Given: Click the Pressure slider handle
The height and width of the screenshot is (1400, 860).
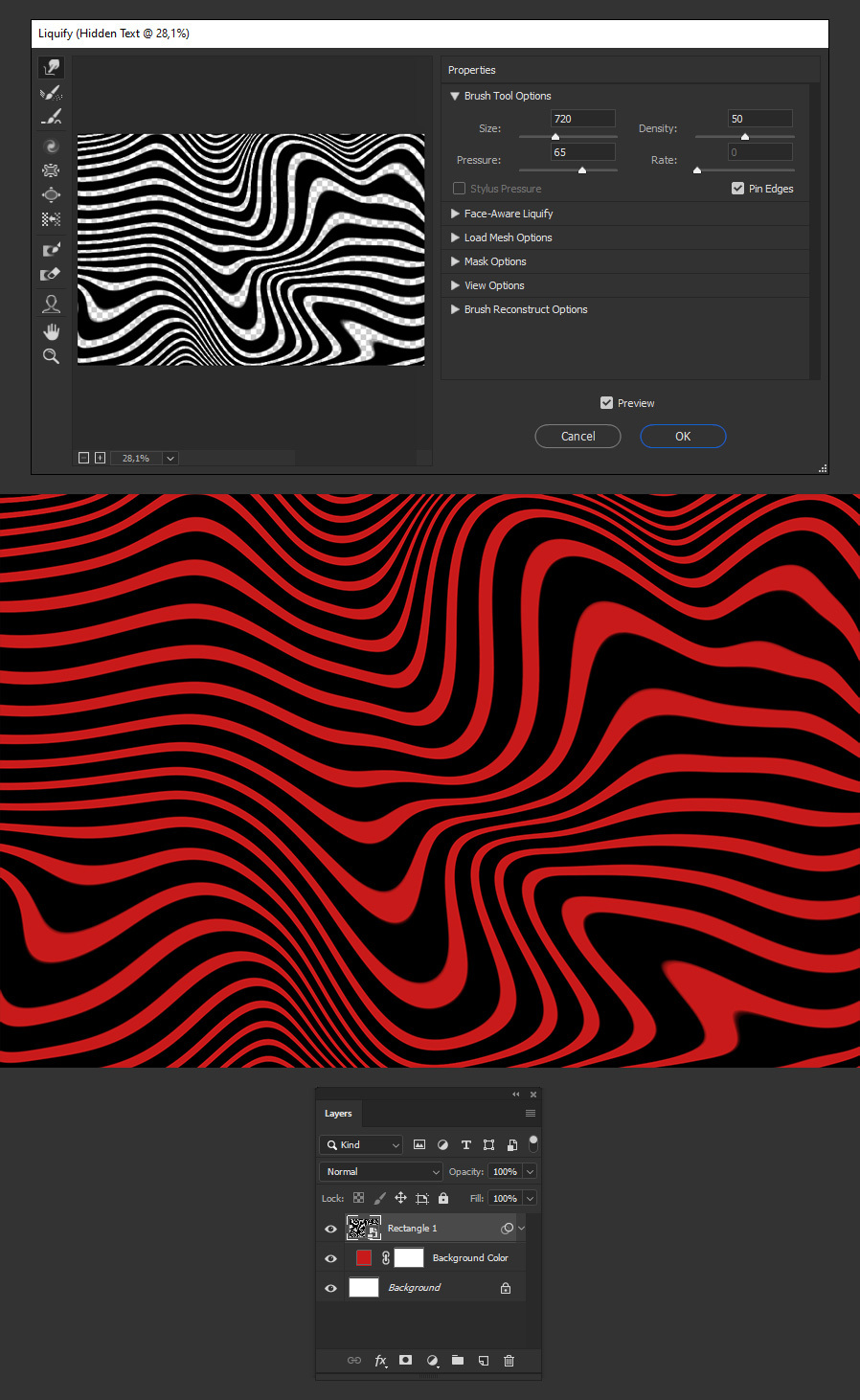Looking at the screenshot, I should pyautogui.click(x=582, y=169).
